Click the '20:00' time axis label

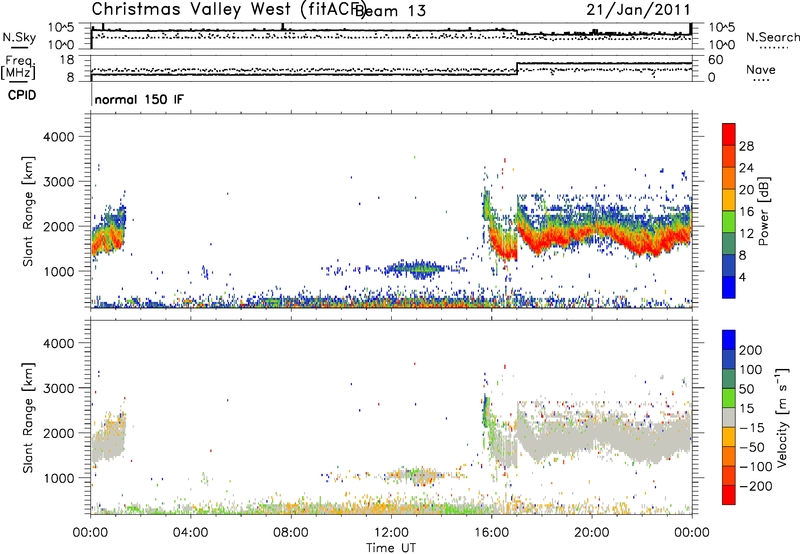(x=592, y=533)
